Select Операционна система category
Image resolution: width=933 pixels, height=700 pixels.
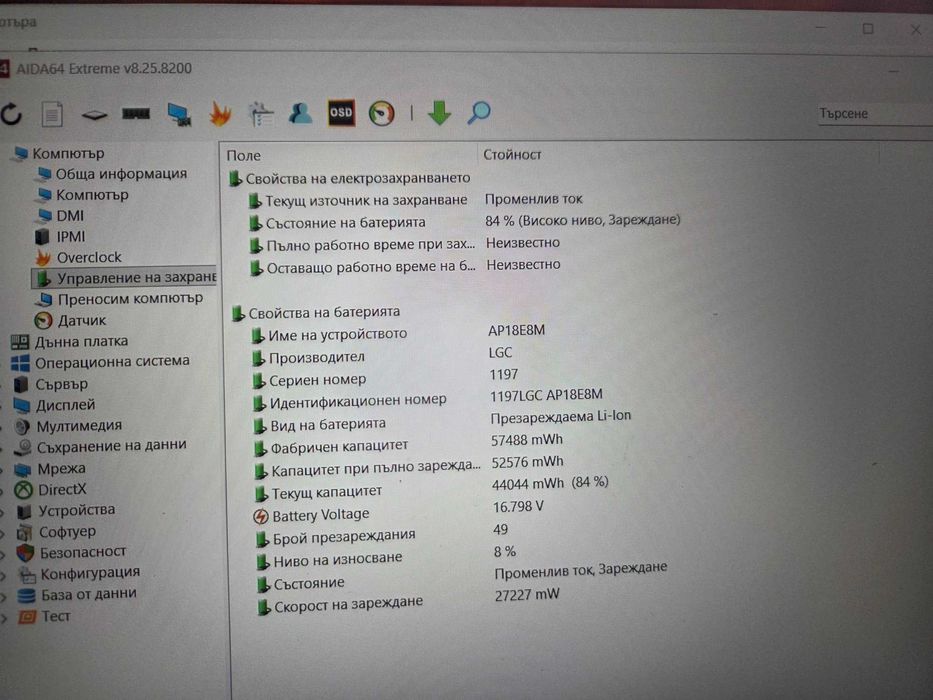101,361
